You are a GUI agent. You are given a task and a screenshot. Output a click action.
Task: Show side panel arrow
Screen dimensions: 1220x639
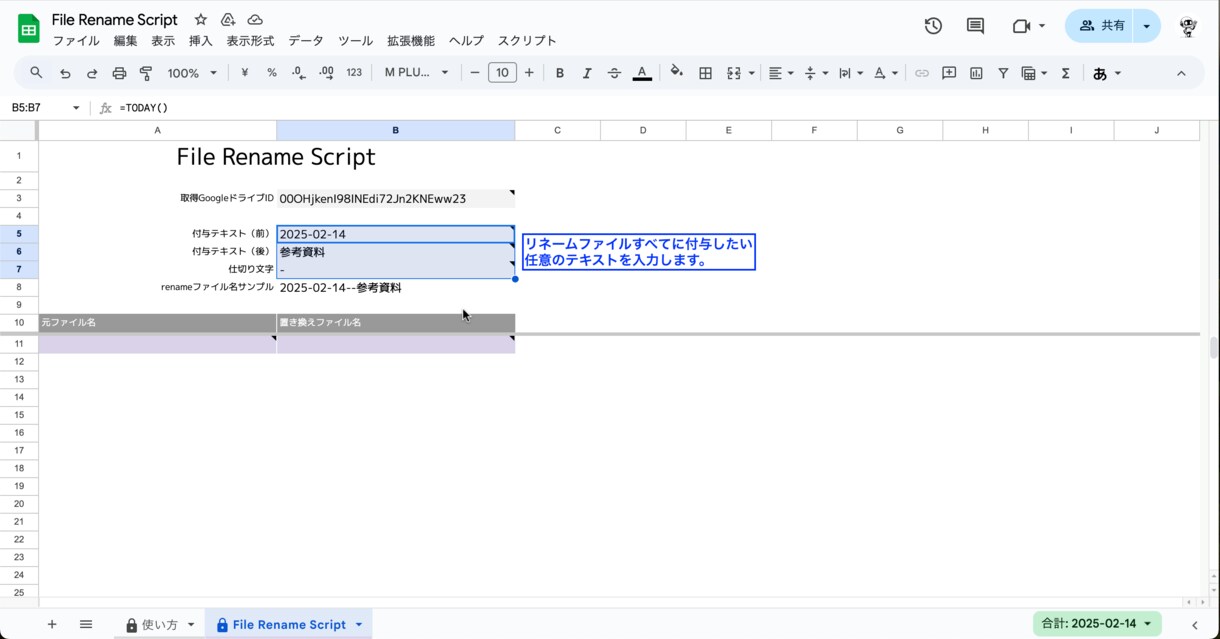tap(1194, 625)
